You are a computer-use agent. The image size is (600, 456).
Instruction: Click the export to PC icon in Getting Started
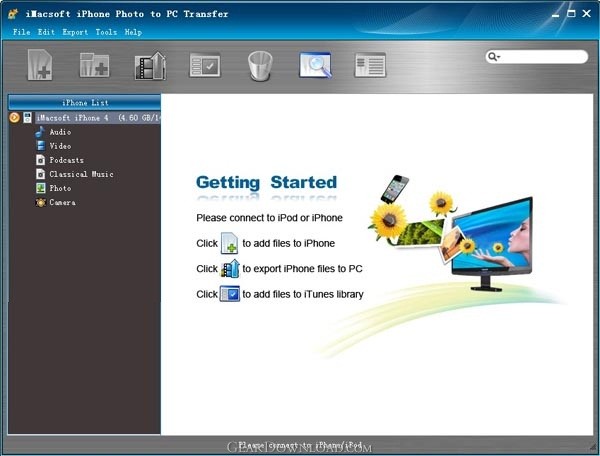(x=230, y=269)
